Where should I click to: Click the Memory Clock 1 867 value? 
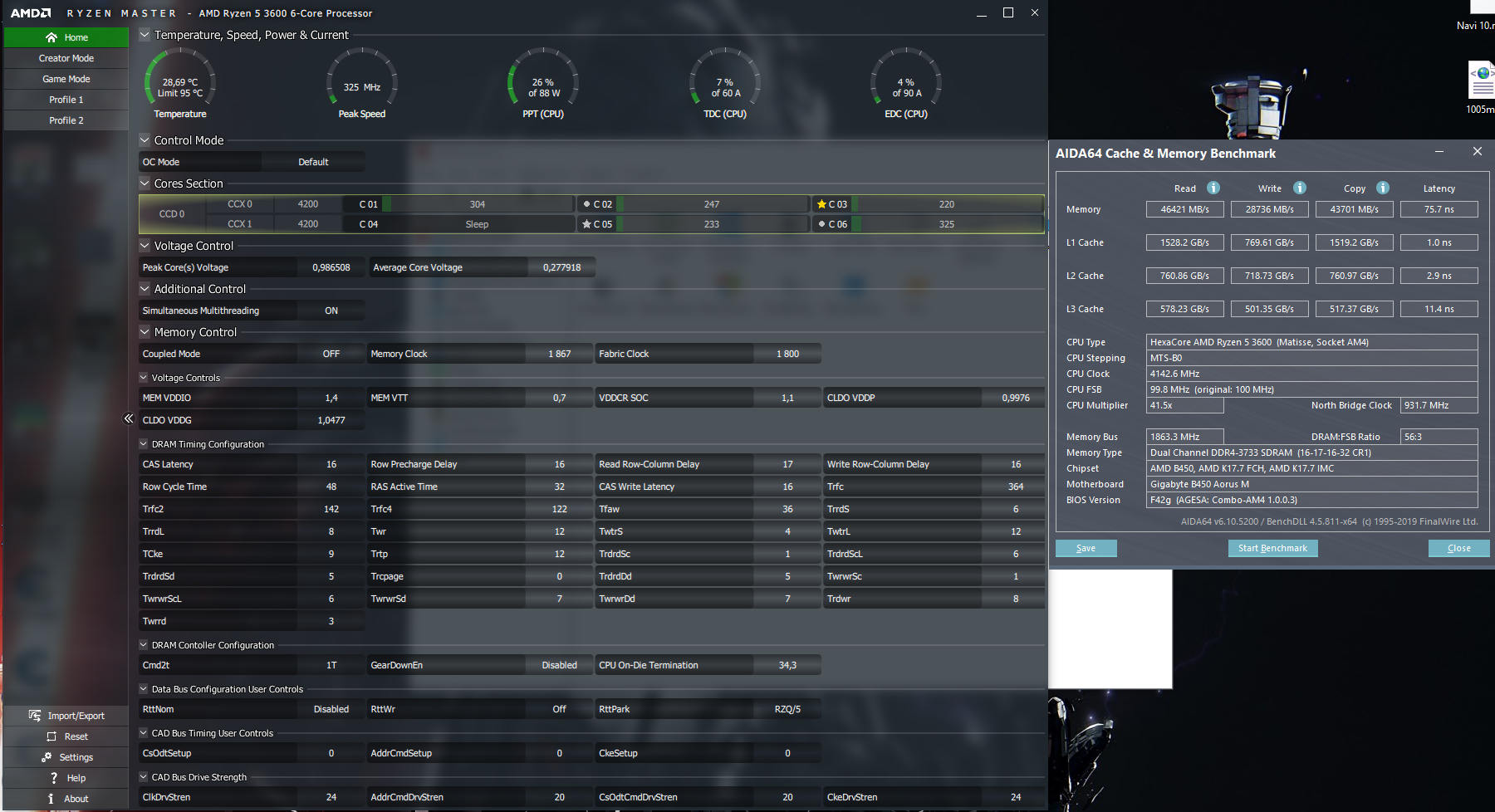pyautogui.click(x=559, y=354)
